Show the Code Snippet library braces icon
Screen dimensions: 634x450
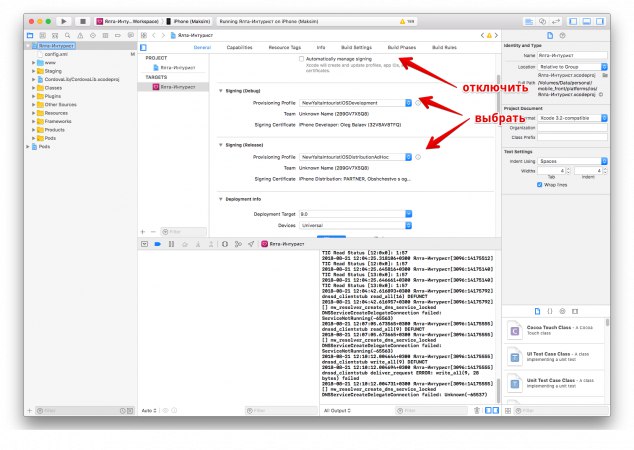[x=549, y=311]
